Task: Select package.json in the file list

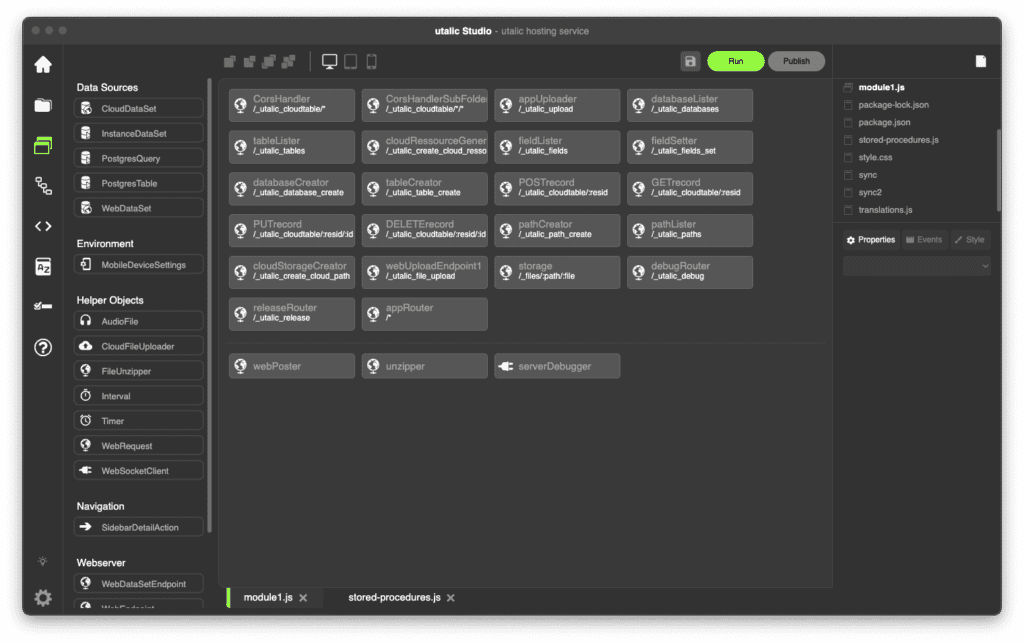Action: pos(884,122)
